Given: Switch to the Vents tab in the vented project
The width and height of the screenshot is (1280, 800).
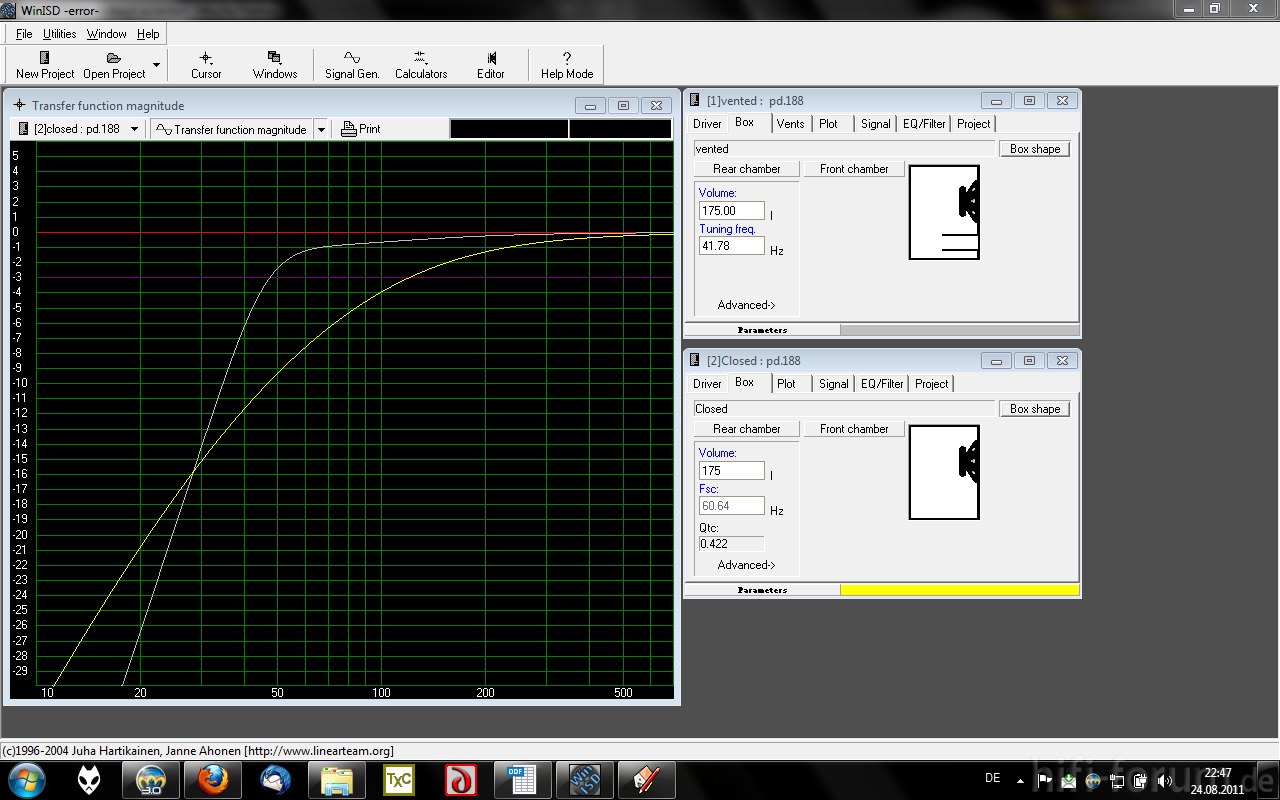Looking at the screenshot, I should pos(790,124).
